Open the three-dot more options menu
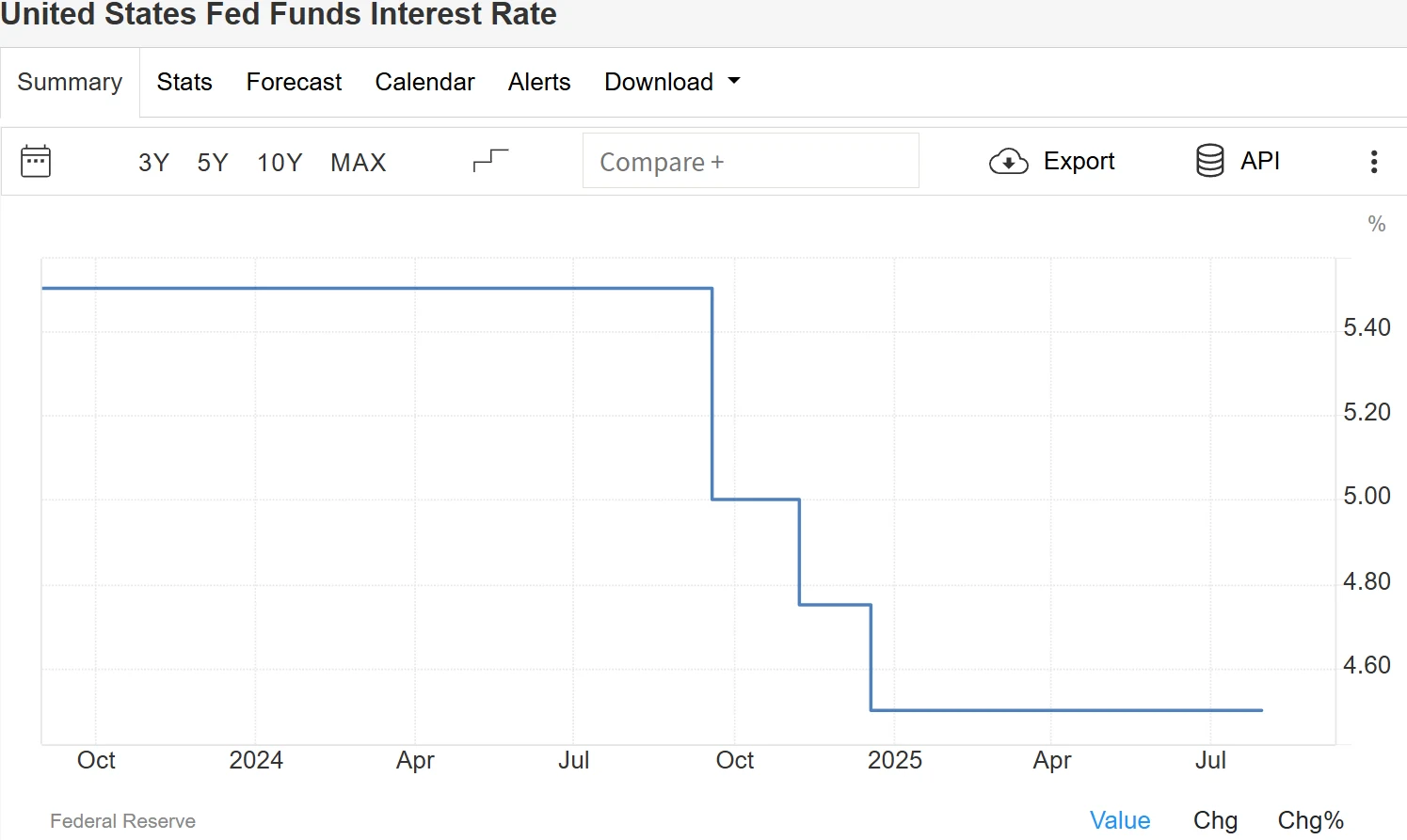The height and width of the screenshot is (840, 1407). [1374, 162]
